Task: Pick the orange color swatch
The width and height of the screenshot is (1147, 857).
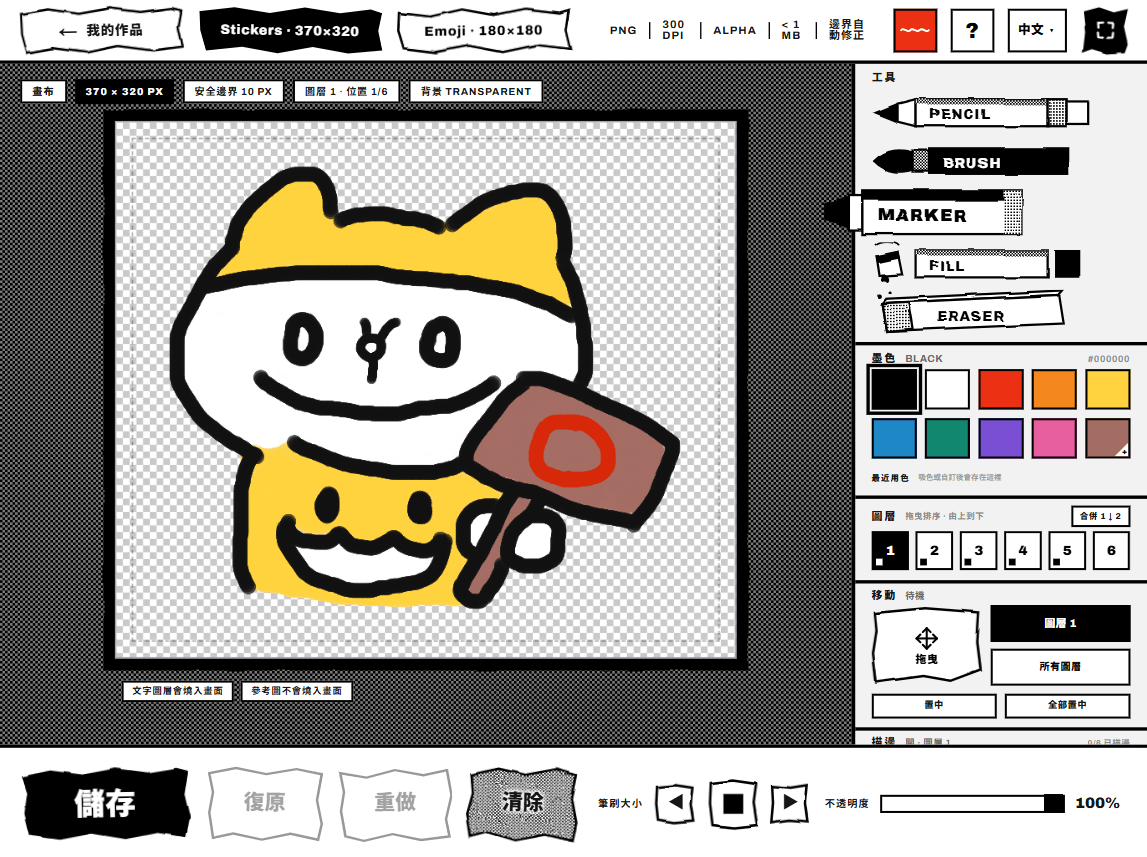Action: (x=1054, y=389)
